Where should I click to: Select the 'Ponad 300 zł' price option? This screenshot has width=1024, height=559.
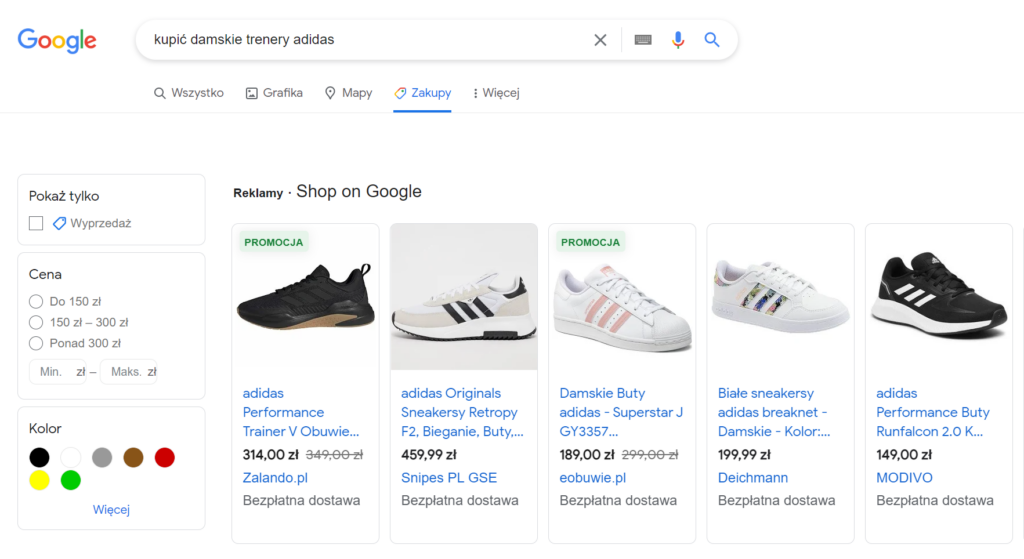pyautogui.click(x=36, y=343)
